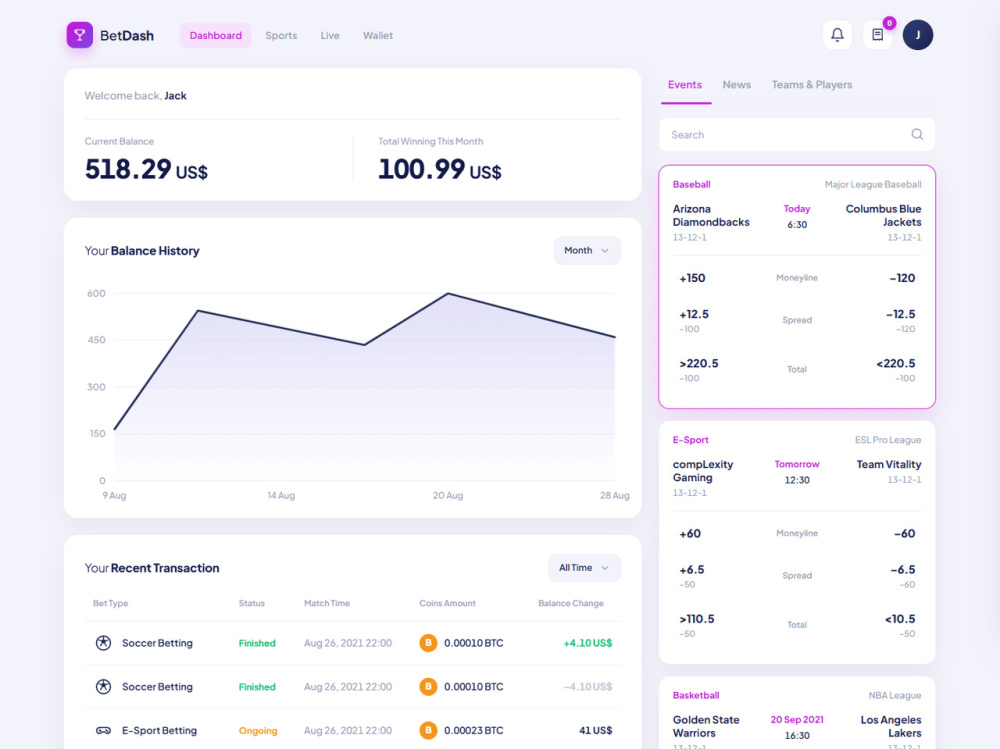
Task: Pick the -12.5 spread bet
Action: (x=901, y=320)
